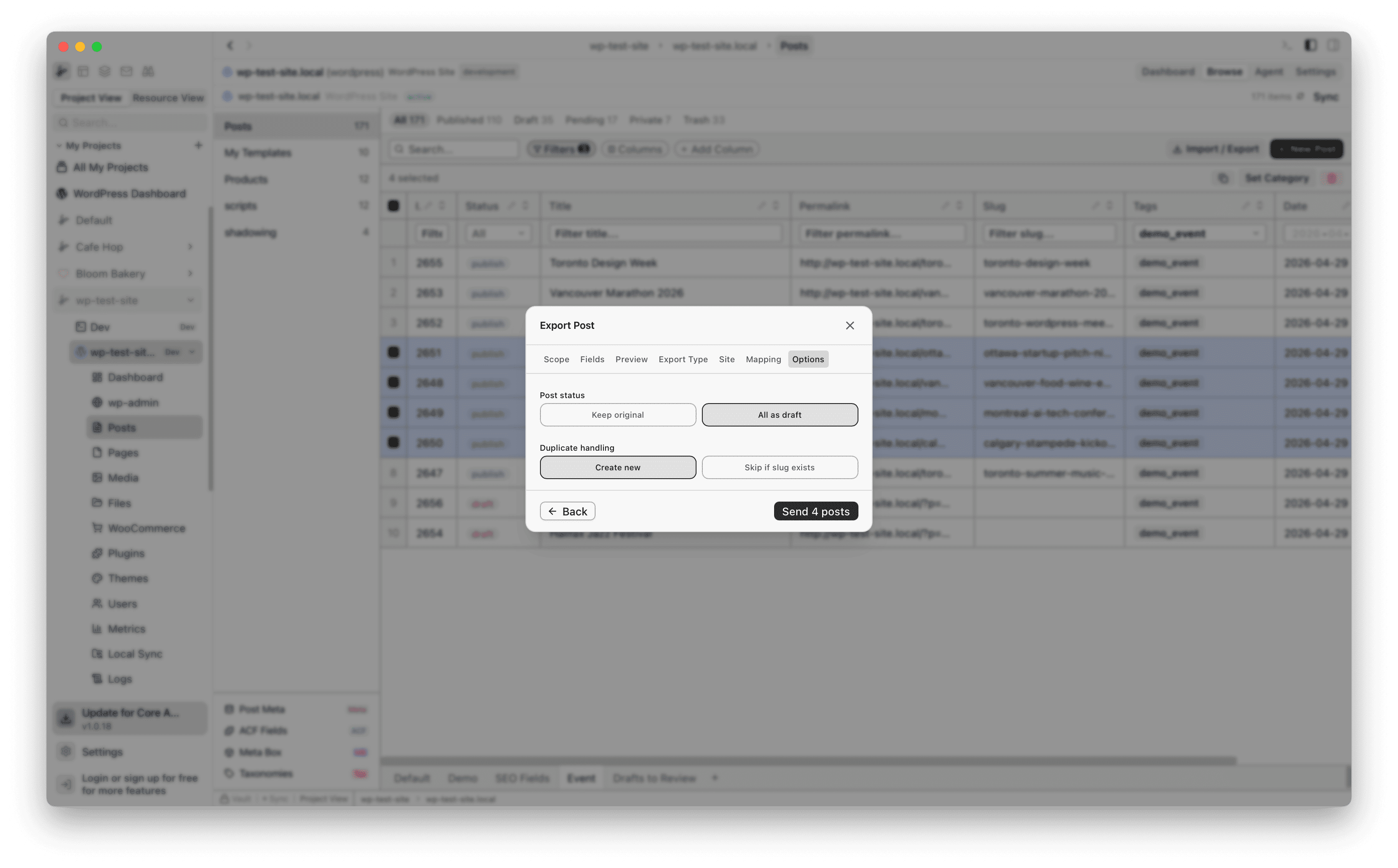Choose Keep original post status

(618, 414)
